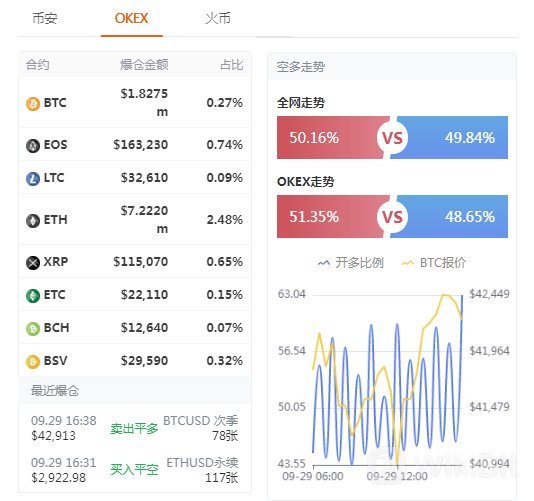Viewport: 534px width, 501px height.
Task: Toggle the BTC报价 chart legend
Action: [x=434, y=263]
